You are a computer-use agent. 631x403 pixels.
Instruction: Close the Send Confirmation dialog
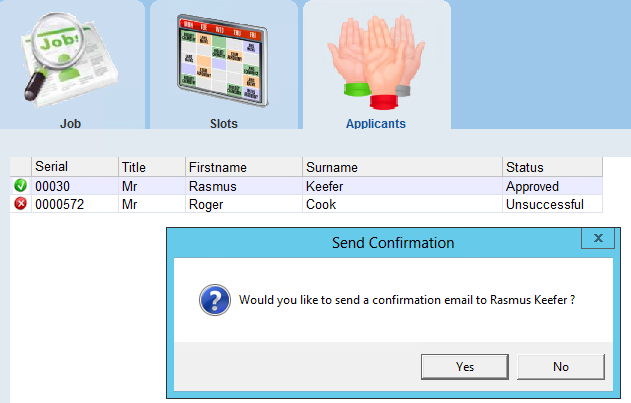[x=597, y=239]
